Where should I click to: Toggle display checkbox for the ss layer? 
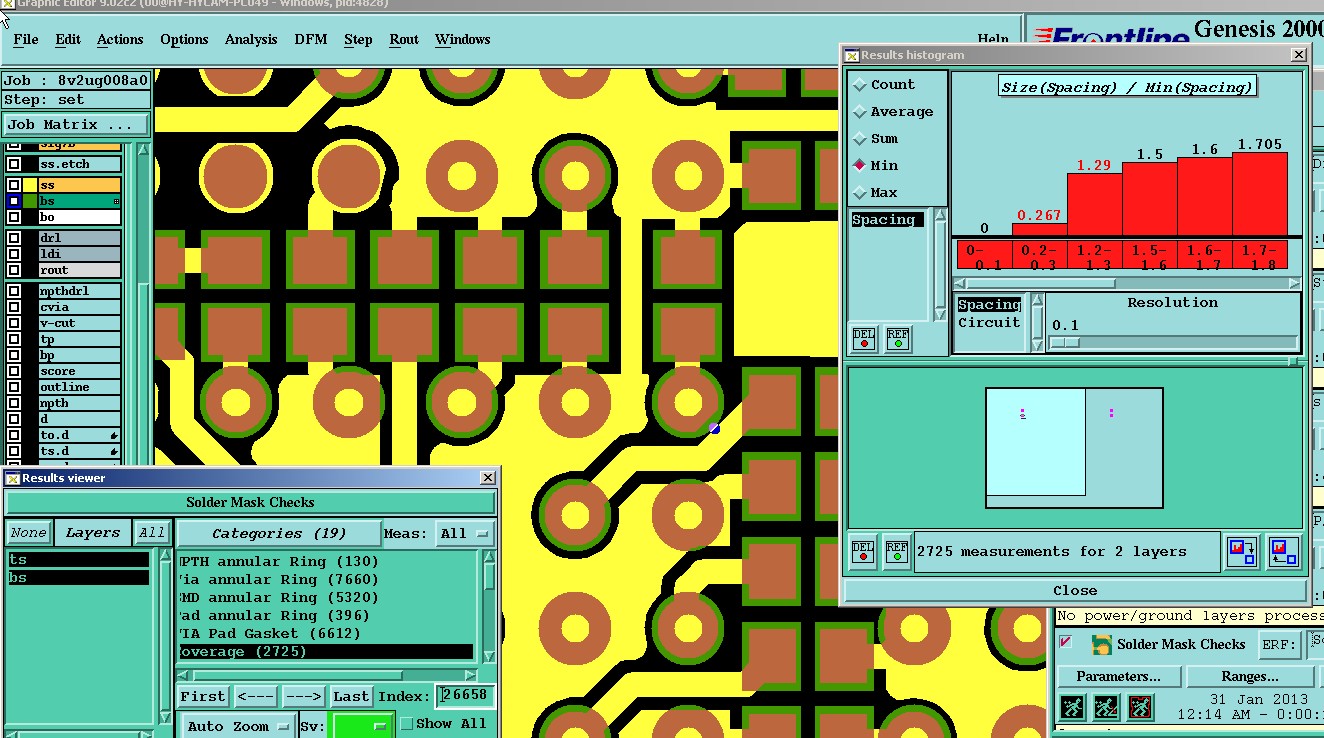[14, 185]
